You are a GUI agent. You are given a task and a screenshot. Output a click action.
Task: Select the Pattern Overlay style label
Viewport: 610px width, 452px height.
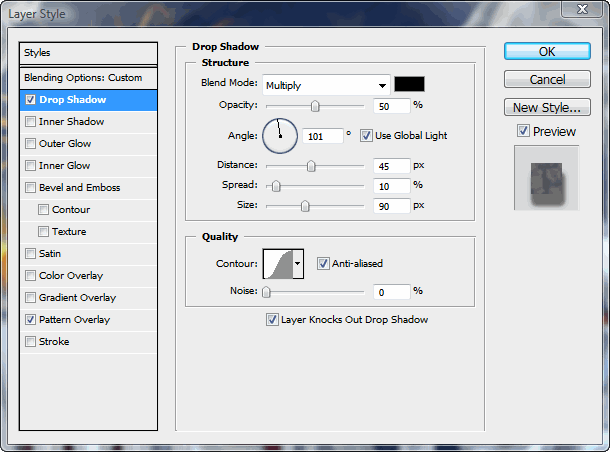point(75,320)
